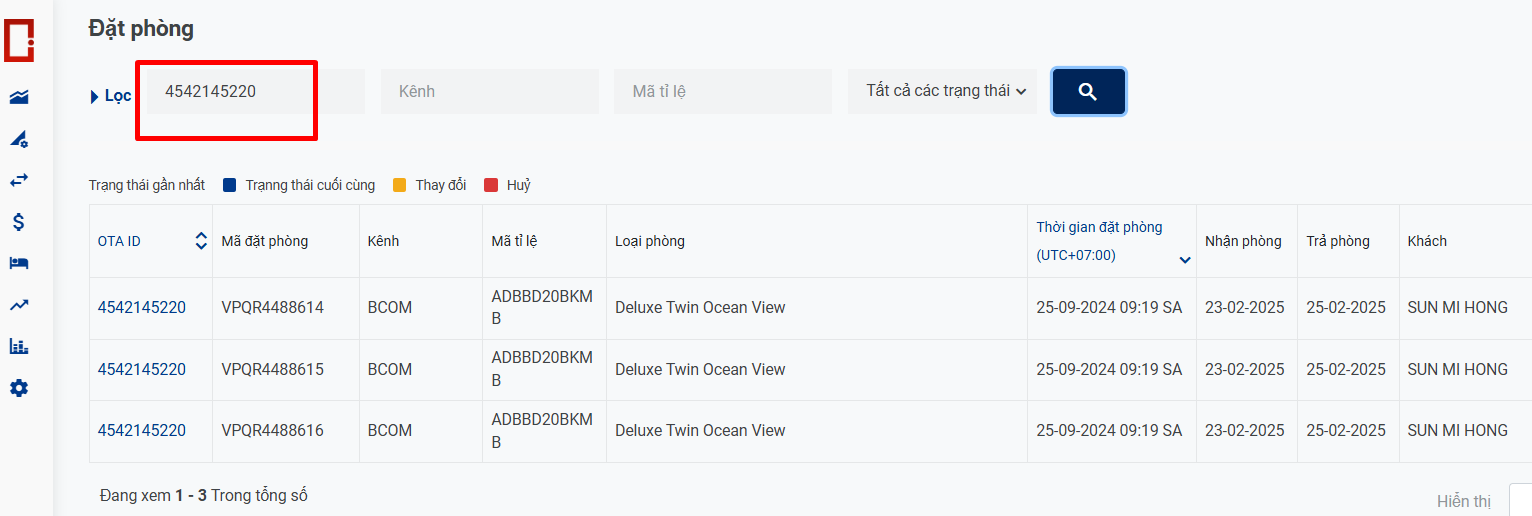1532x516 pixels.
Task: Expand the Lọc filter triangle
Action: click(94, 97)
